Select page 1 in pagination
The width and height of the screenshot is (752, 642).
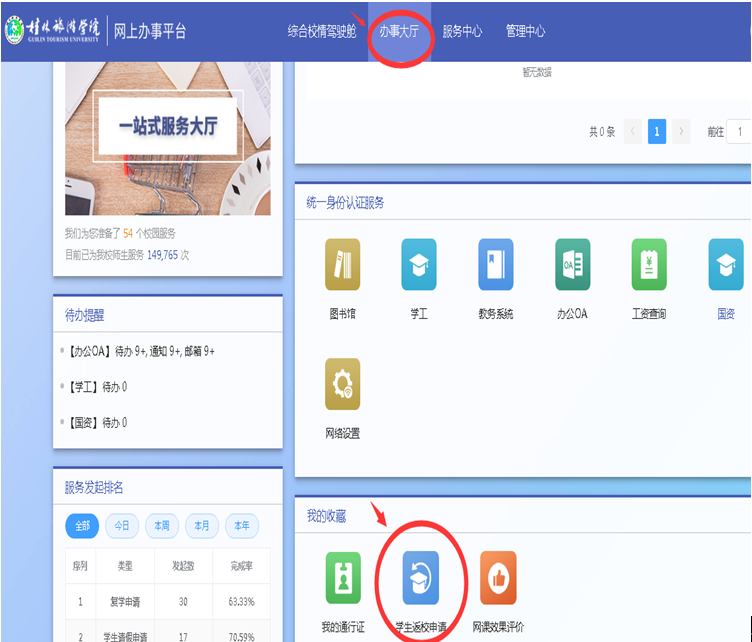pos(657,131)
